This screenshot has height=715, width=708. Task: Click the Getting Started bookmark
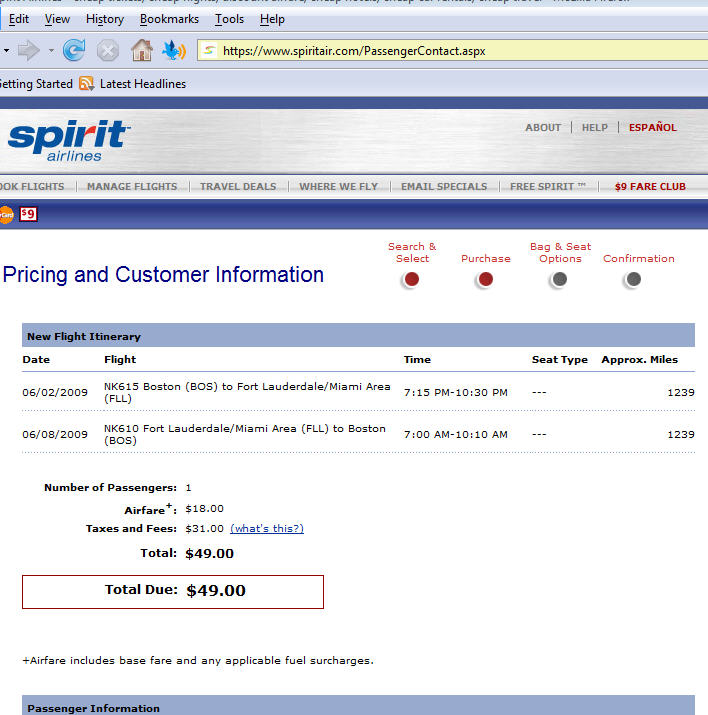tap(36, 84)
